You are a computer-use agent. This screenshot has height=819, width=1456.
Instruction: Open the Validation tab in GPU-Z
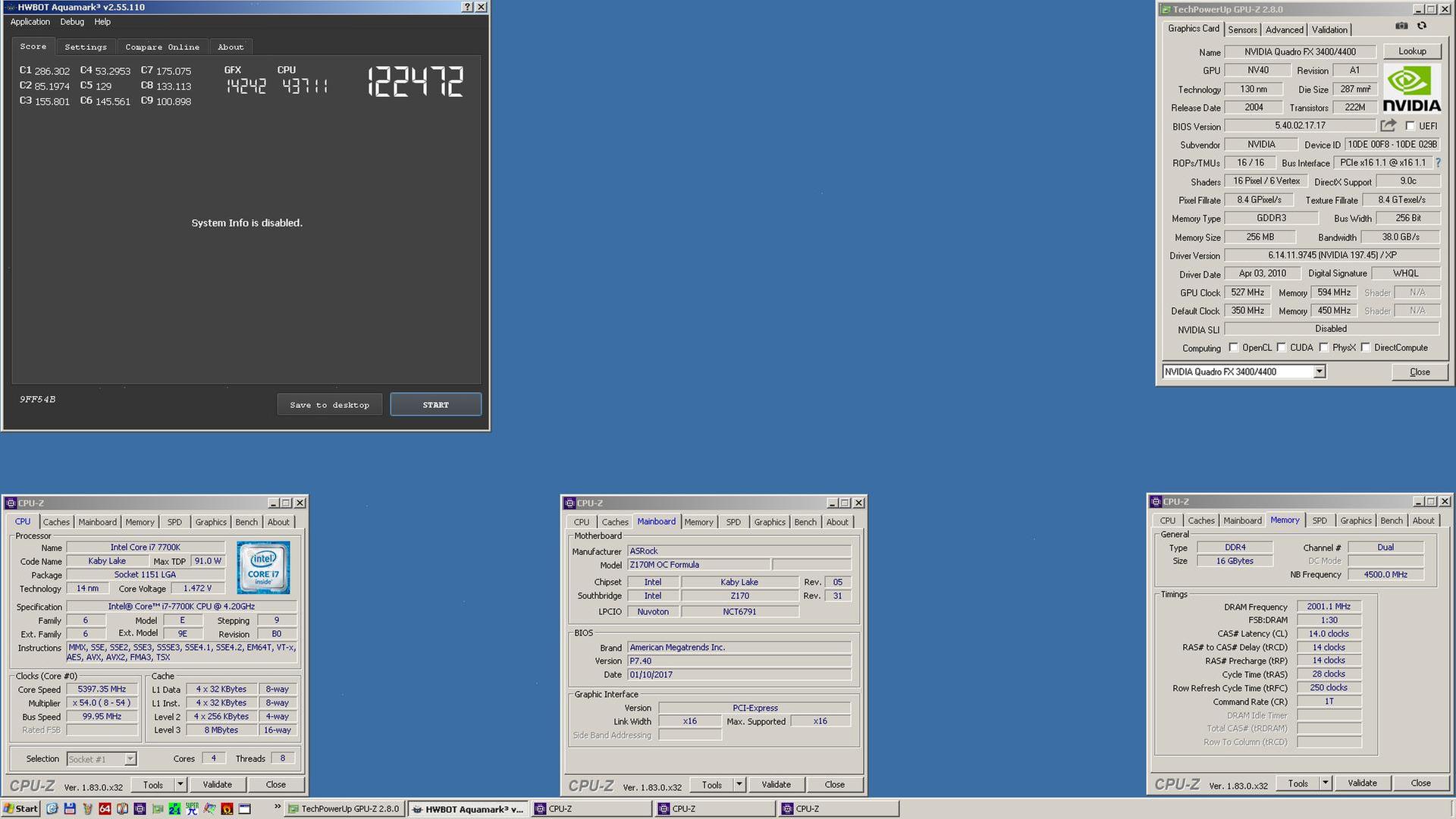pos(1329,30)
